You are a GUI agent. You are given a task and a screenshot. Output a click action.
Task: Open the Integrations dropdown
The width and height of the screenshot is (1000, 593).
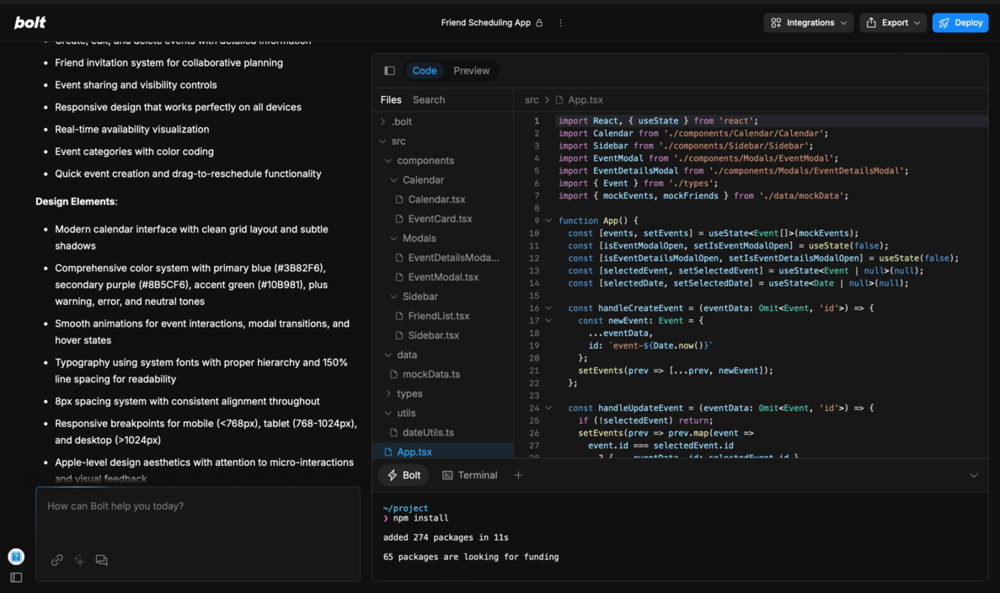pos(809,23)
